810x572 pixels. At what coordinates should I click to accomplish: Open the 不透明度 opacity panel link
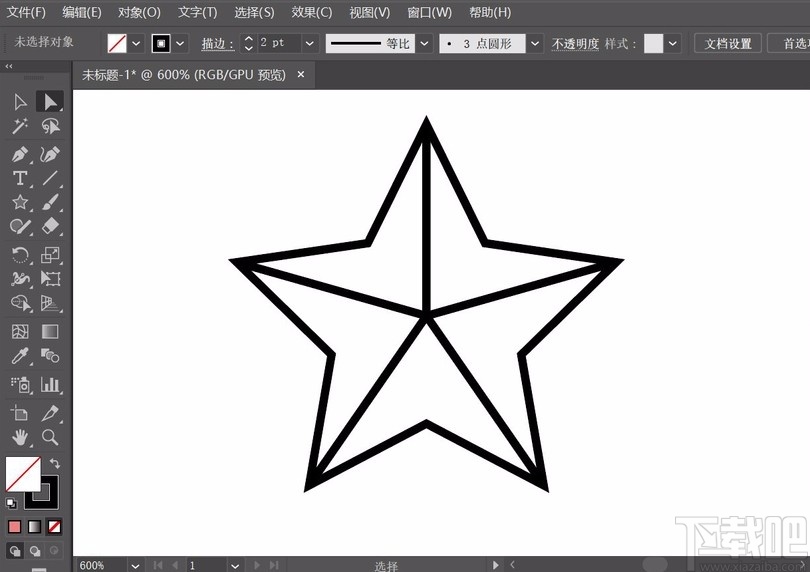[x=575, y=44]
